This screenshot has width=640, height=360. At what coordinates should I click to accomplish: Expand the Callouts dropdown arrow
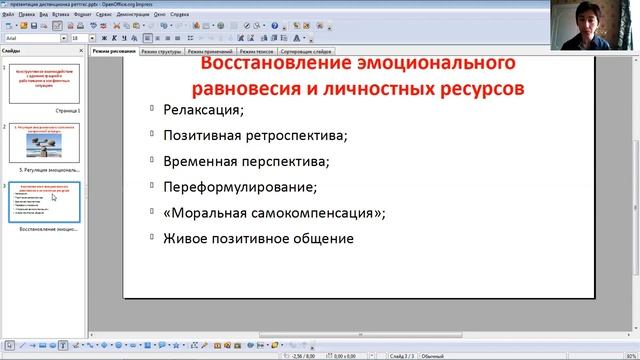click(x=169, y=345)
